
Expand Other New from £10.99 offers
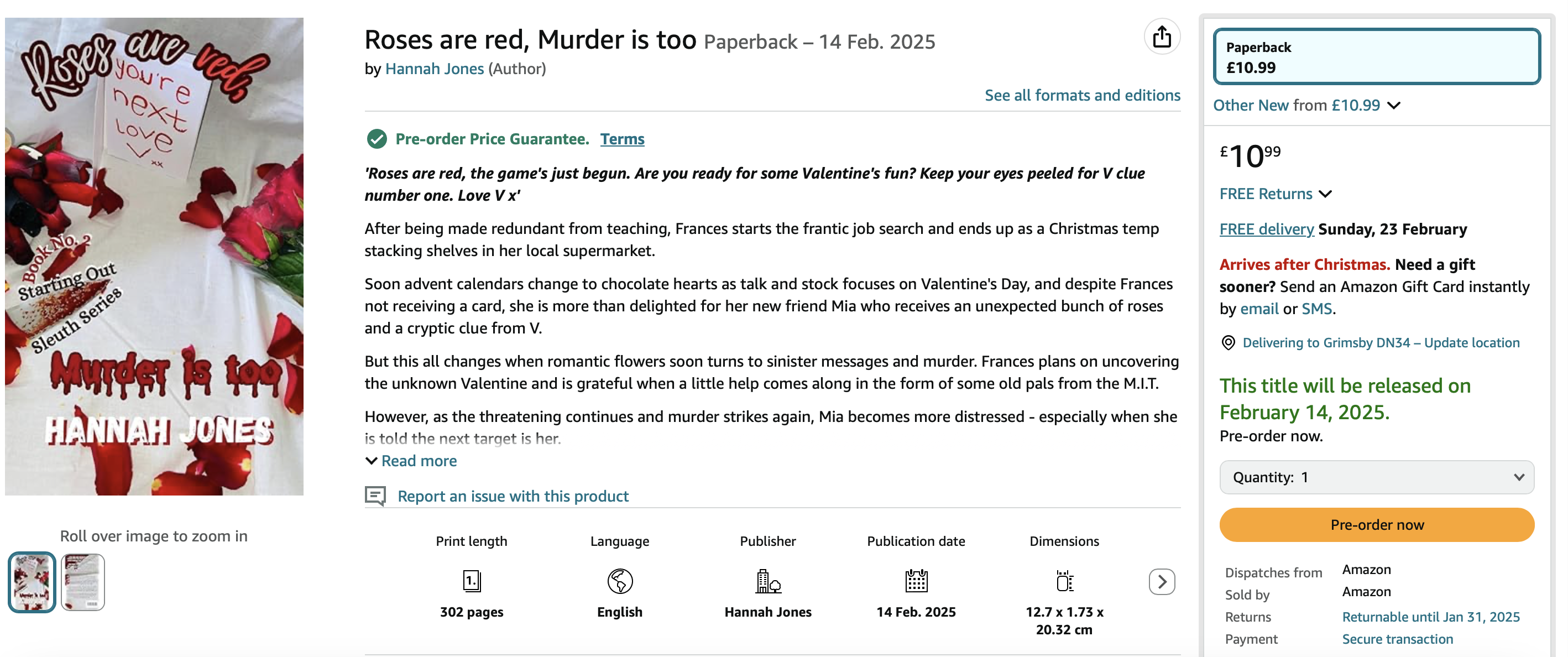pyautogui.click(x=1306, y=105)
